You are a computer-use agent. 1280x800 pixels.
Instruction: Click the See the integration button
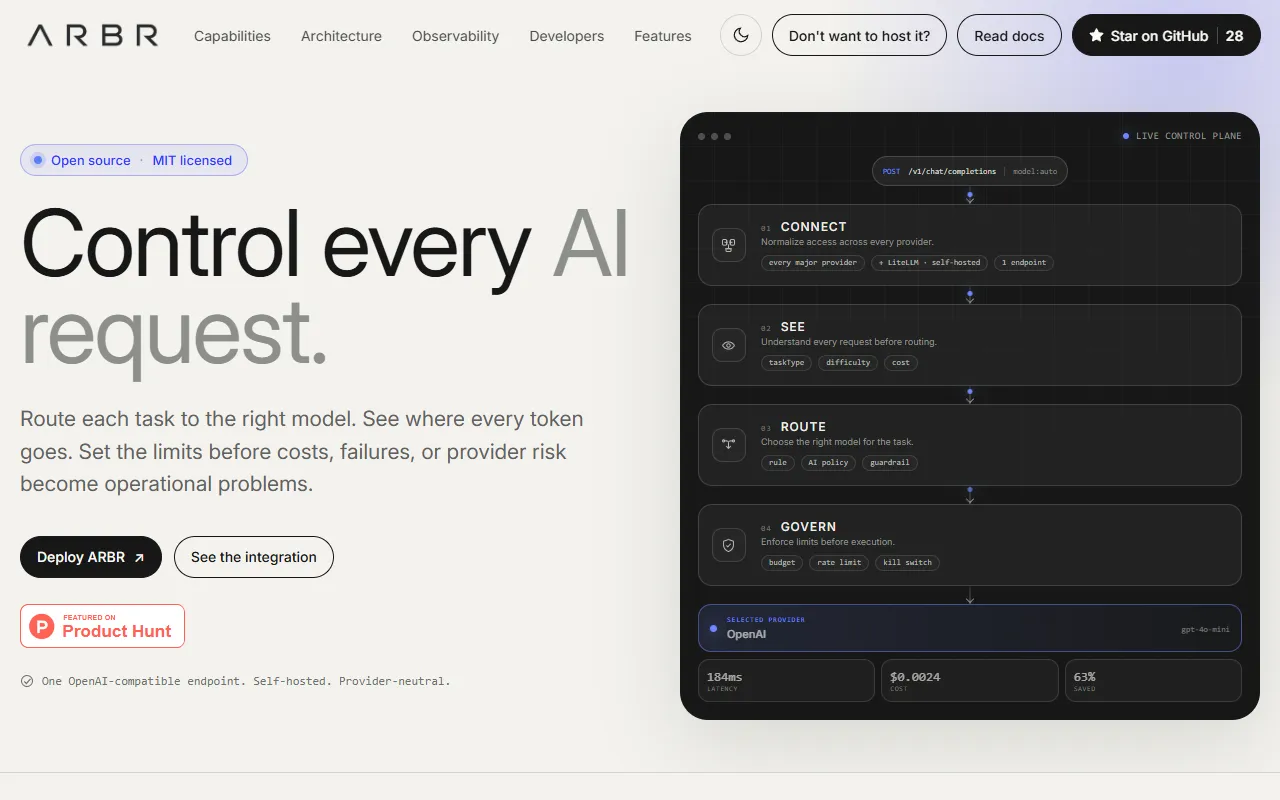254,557
